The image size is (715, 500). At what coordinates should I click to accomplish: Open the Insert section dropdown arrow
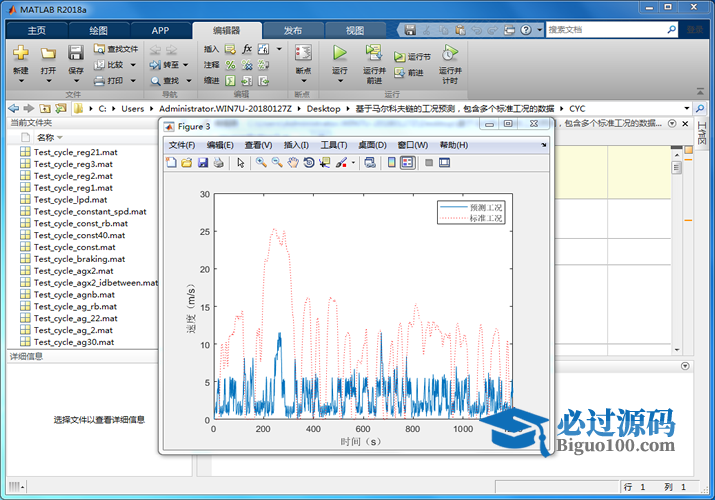click(x=279, y=49)
